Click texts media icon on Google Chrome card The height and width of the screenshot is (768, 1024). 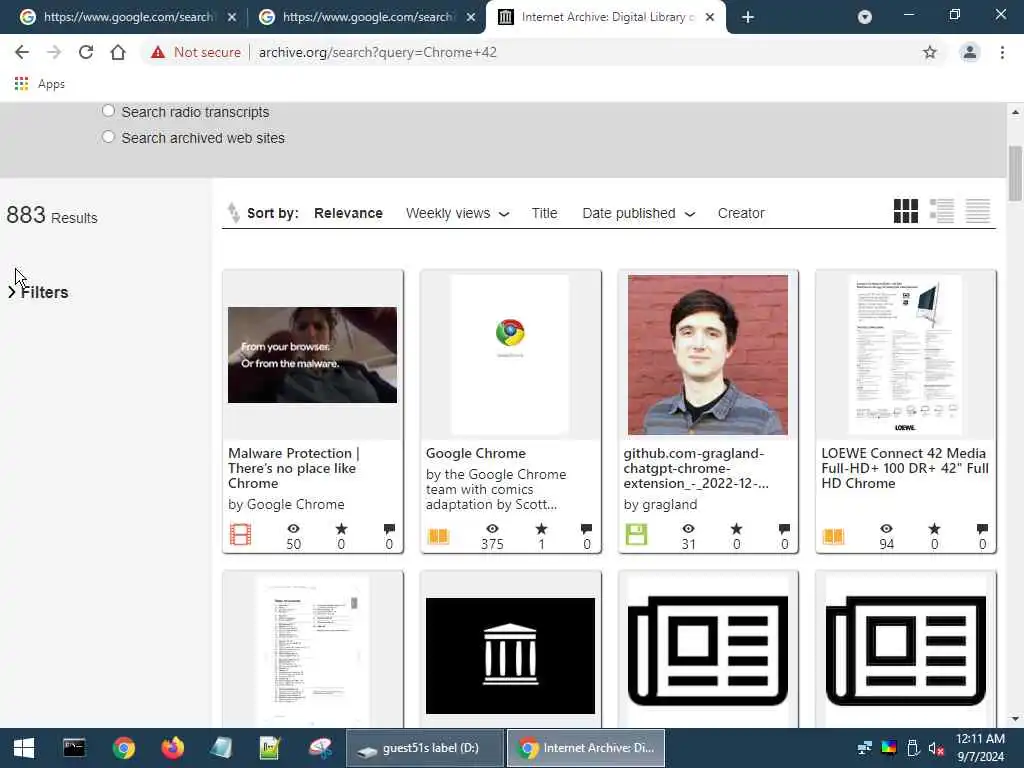(438, 537)
